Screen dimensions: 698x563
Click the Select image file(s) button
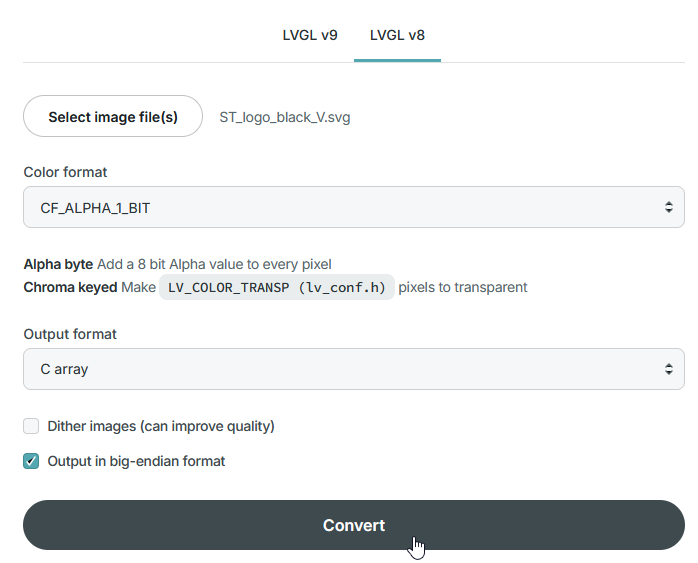click(x=113, y=117)
